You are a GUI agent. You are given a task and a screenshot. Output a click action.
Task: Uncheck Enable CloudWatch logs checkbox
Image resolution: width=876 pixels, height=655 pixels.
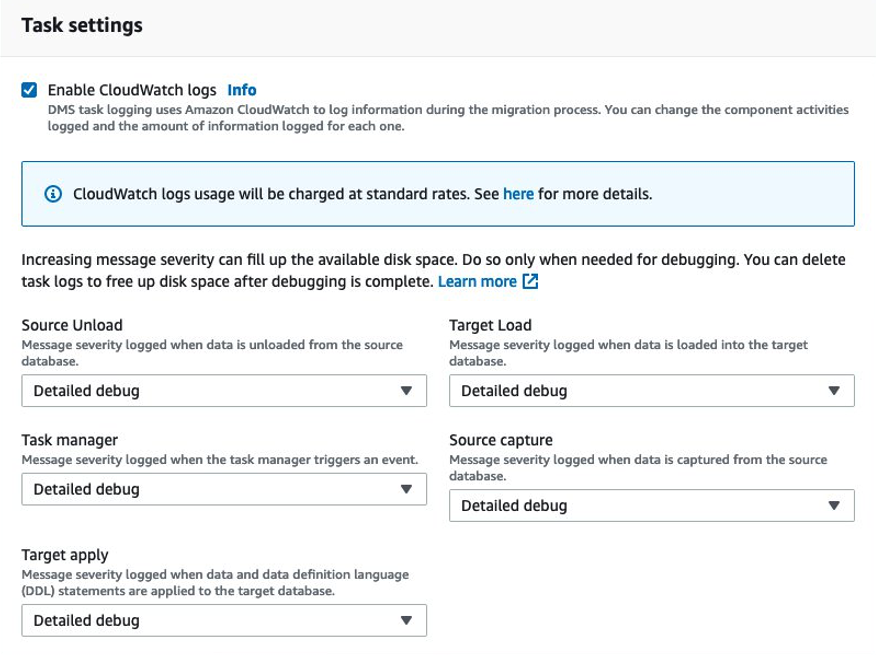click(x=29, y=90)
